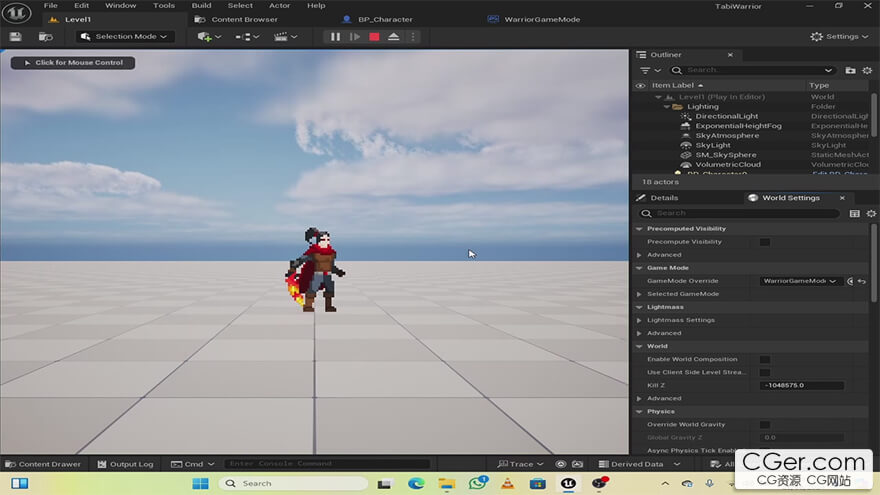880x495 pixels.
Task: Save the current level with the disk icon
Action: [x=16, y=36]
